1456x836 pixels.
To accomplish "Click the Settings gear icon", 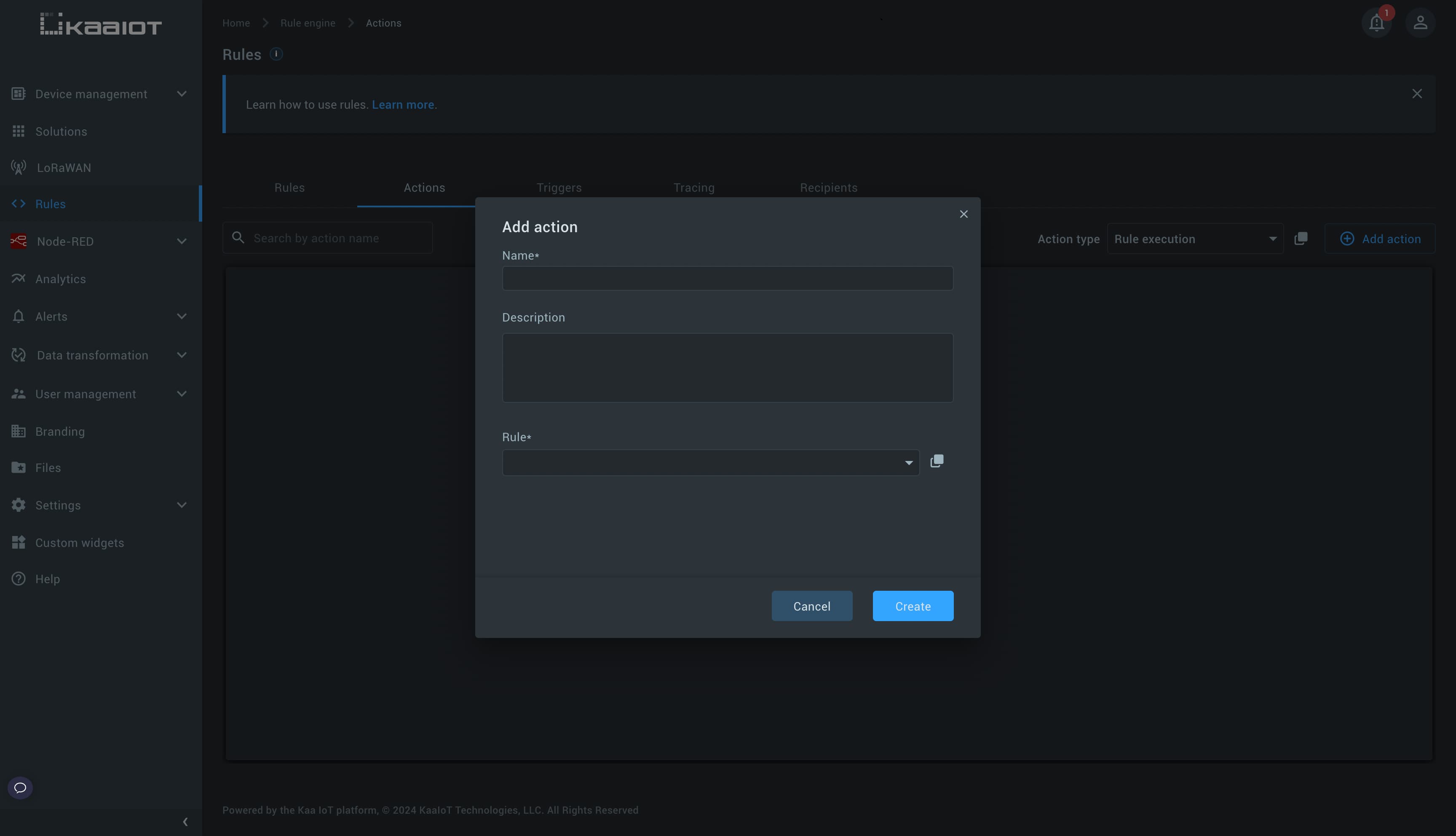I will point(19,505).
